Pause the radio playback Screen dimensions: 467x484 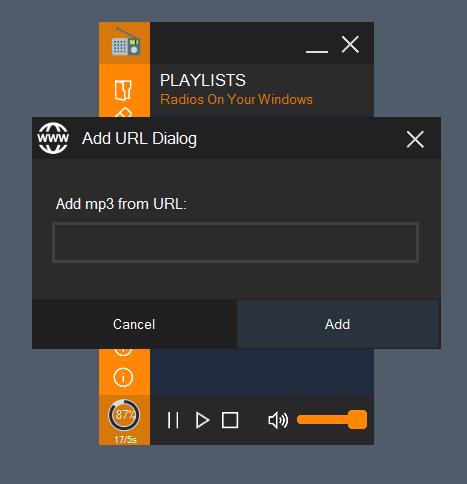[x=173, y=420]
